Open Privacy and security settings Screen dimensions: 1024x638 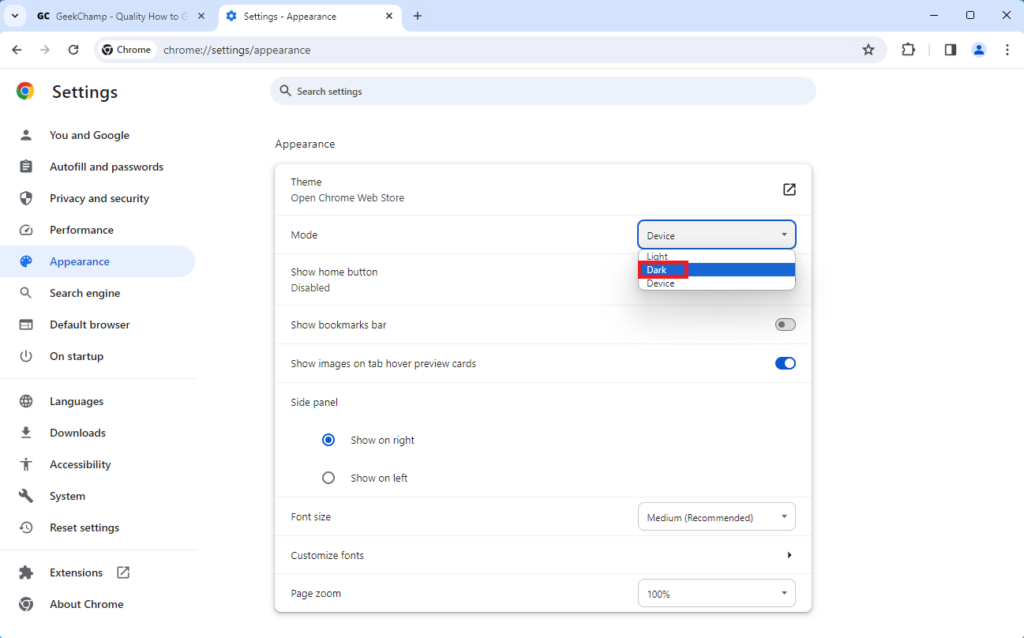99,198
